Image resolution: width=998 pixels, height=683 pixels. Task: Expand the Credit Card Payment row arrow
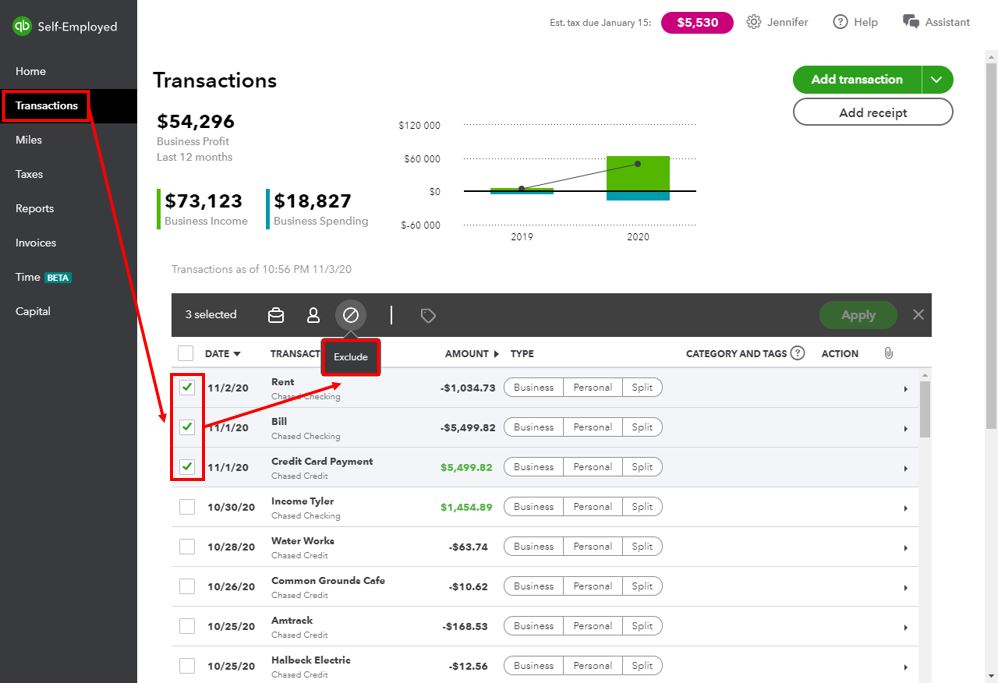click(905, 468)
